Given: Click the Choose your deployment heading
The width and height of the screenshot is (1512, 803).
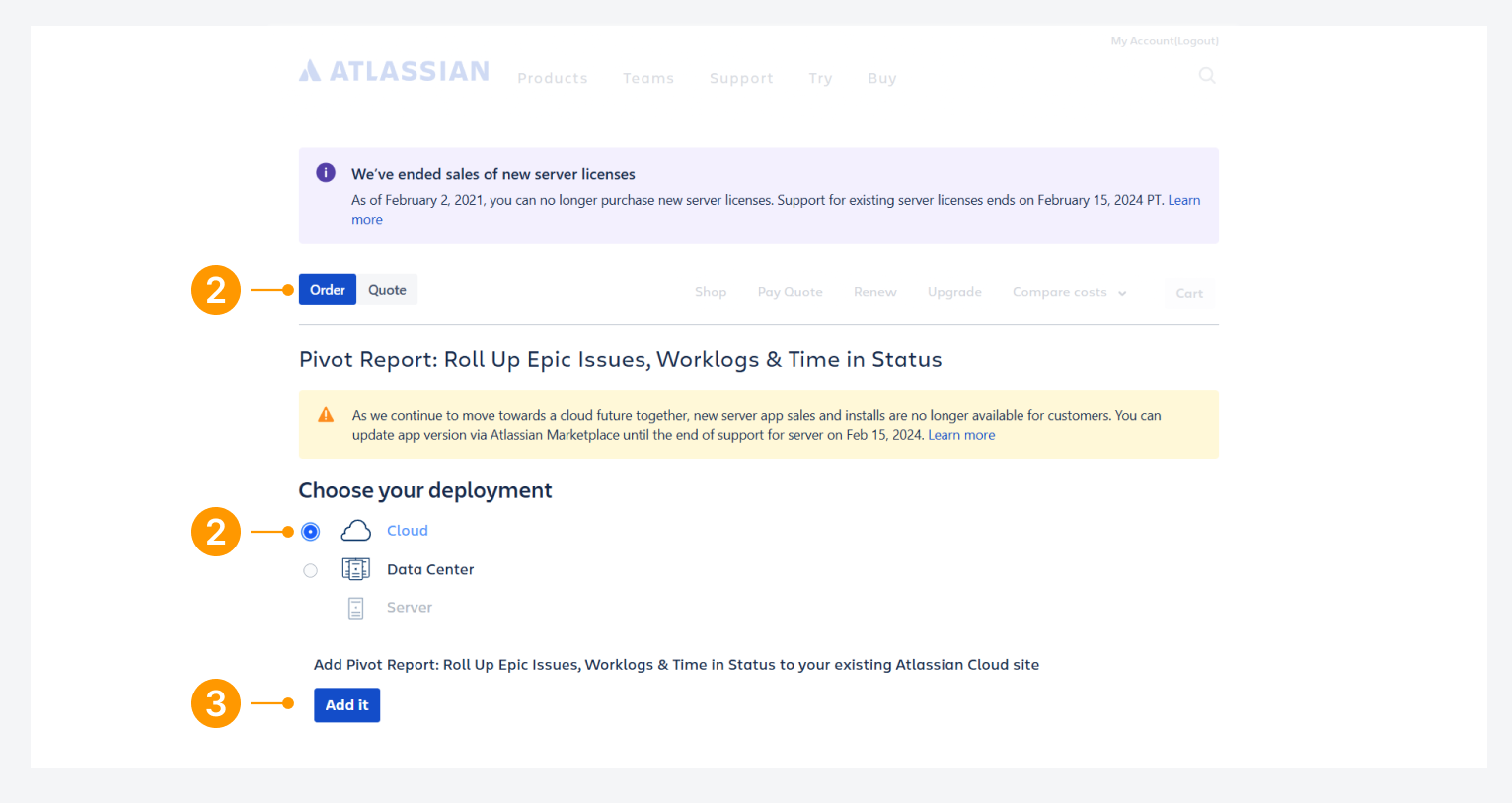Looking at the screenshot, I should (x=425, y=490).
